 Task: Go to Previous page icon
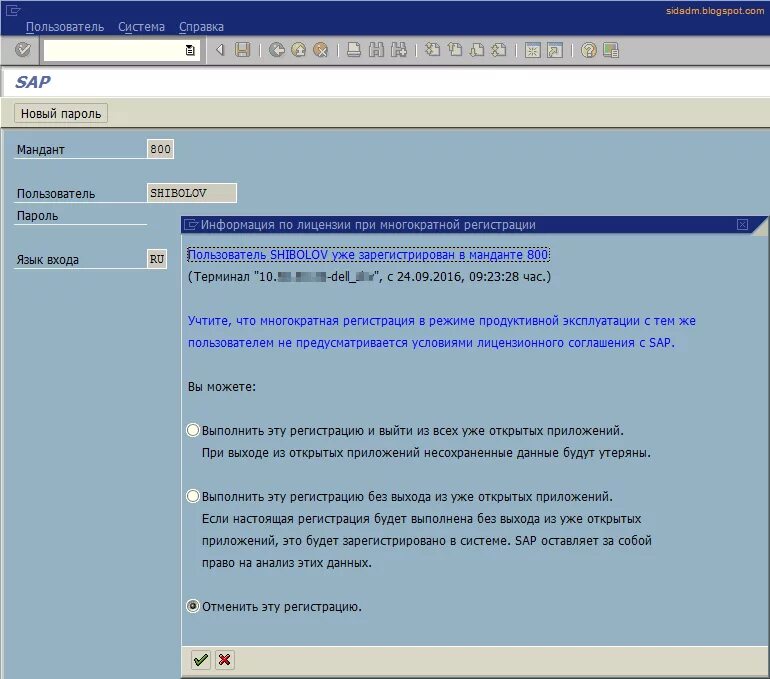(x=455, y=50)
